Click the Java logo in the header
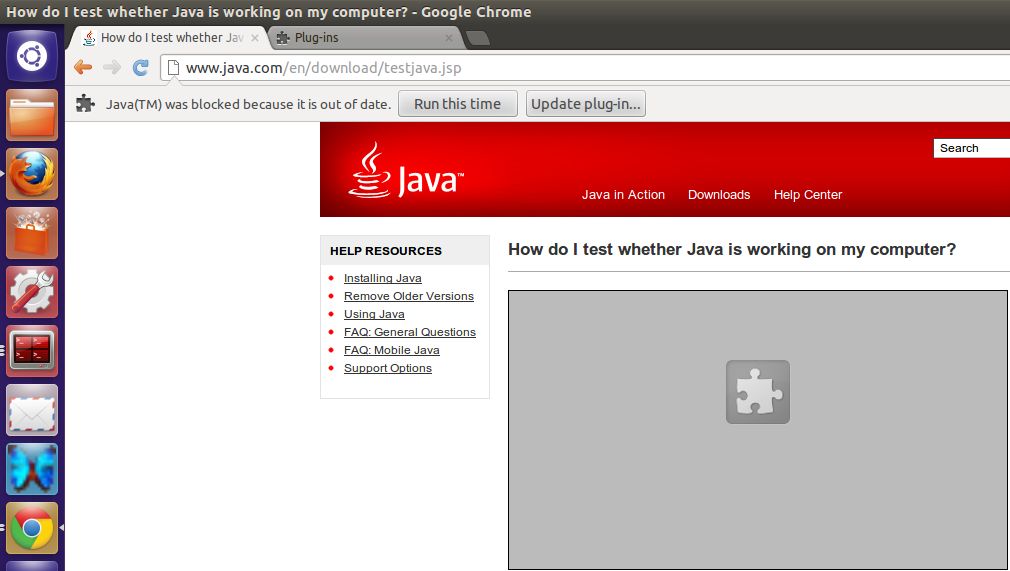Screen dimensions: 1010x571 pyautogui.click(x=406, y=171)
